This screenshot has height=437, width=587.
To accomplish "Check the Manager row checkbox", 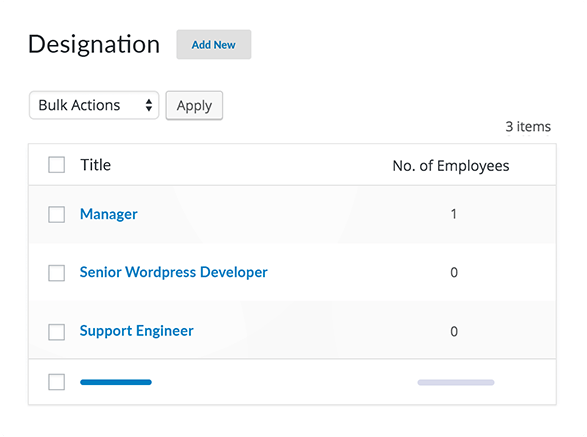I will pos(57,215).
